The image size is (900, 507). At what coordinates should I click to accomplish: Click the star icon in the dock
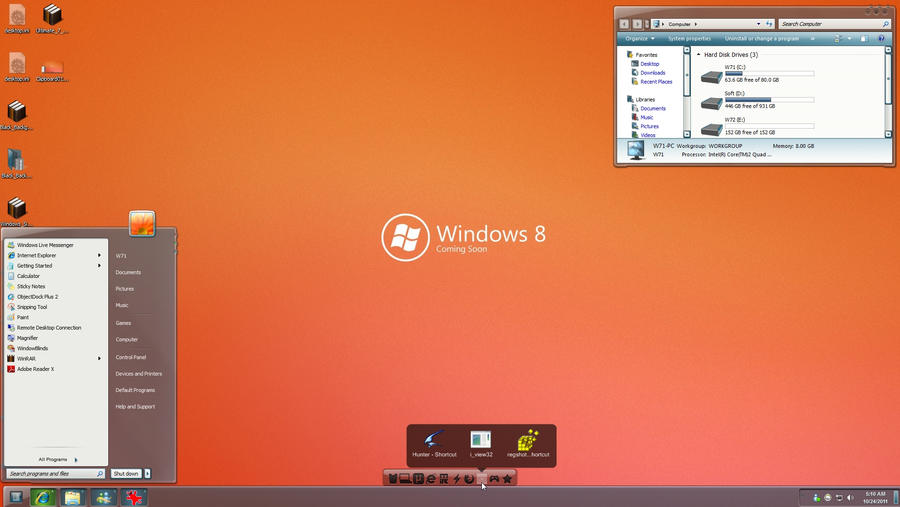coord(507,478)
